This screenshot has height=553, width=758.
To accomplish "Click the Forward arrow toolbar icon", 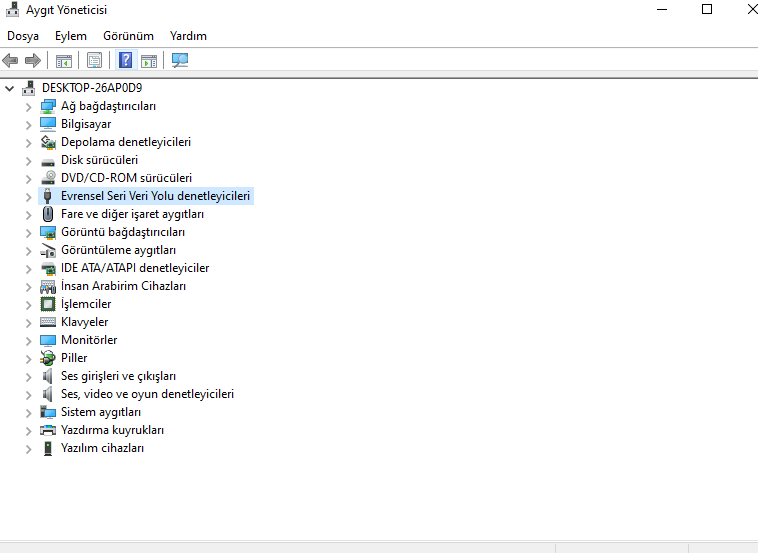I will (x=32, y=60).
